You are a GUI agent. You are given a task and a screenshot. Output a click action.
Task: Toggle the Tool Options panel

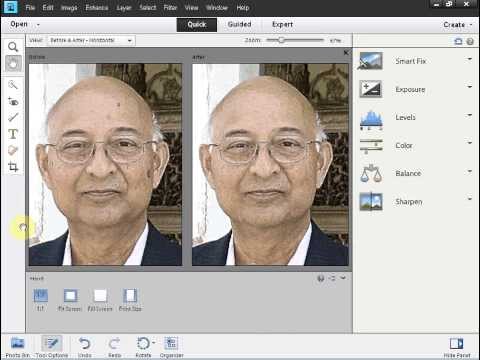coord(52,347)
